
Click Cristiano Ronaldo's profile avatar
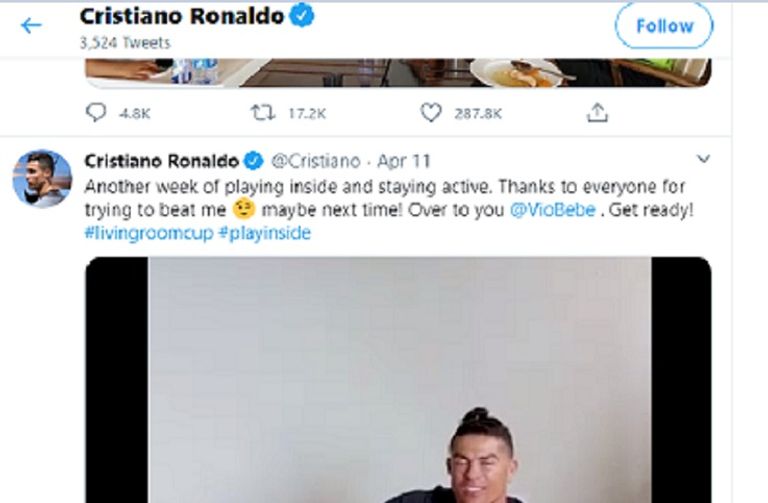(x=42, y=178)
